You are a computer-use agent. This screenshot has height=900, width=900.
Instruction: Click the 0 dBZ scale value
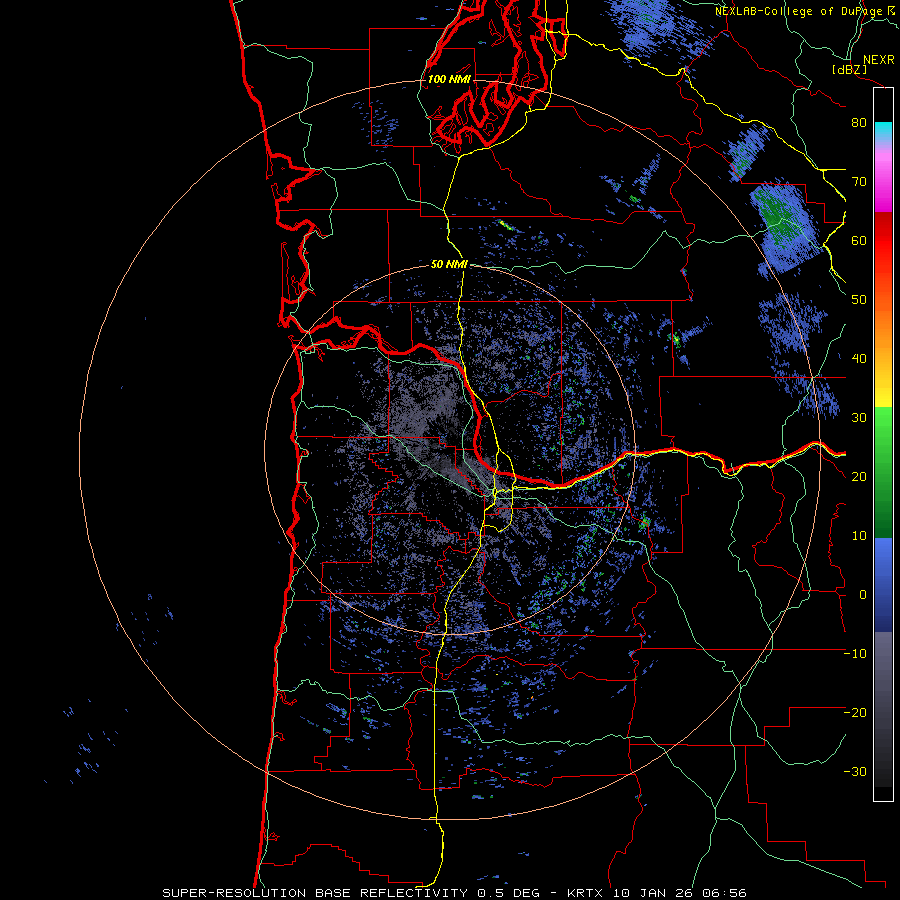863,595
